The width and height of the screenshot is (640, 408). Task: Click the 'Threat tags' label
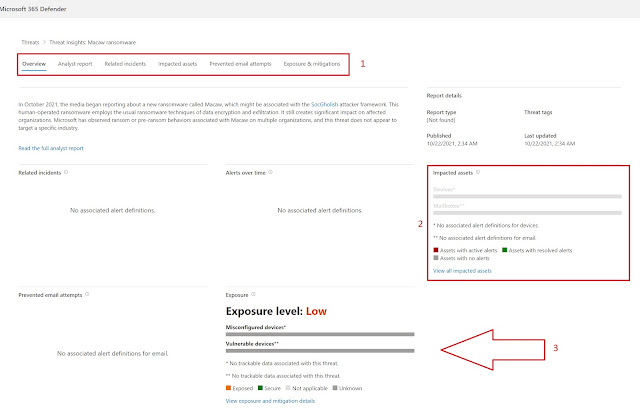(x=538, y=112)
